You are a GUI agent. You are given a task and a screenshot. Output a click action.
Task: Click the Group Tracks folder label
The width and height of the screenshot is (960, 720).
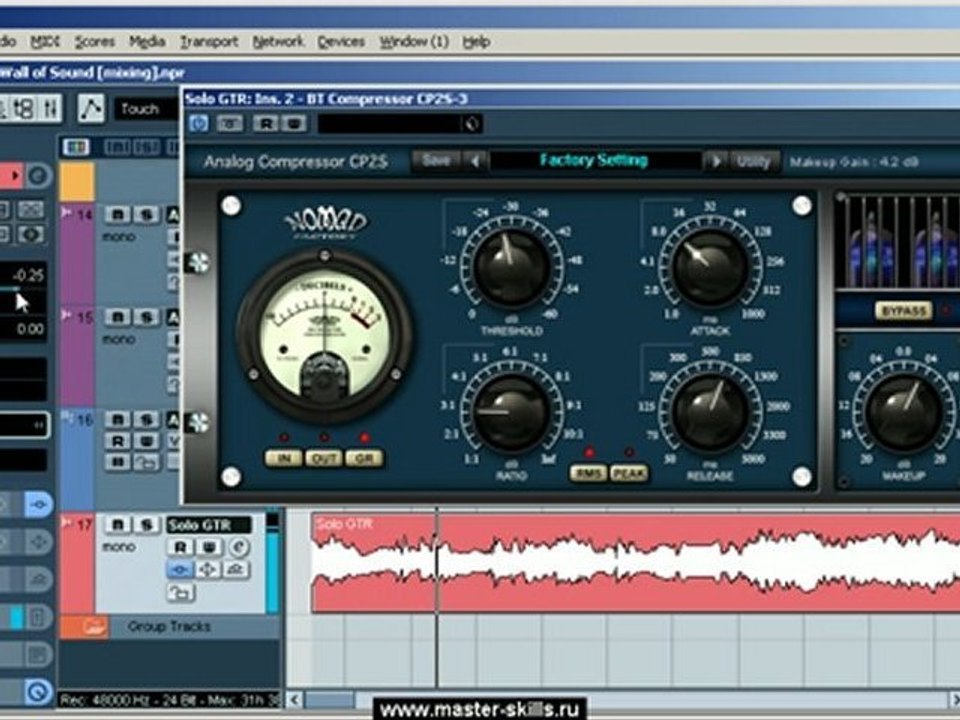coord(169,626)
